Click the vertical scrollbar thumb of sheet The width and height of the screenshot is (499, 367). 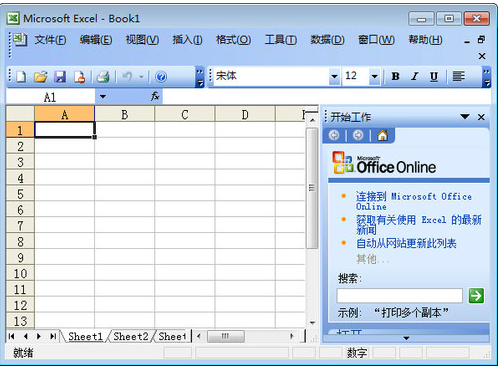312,188
